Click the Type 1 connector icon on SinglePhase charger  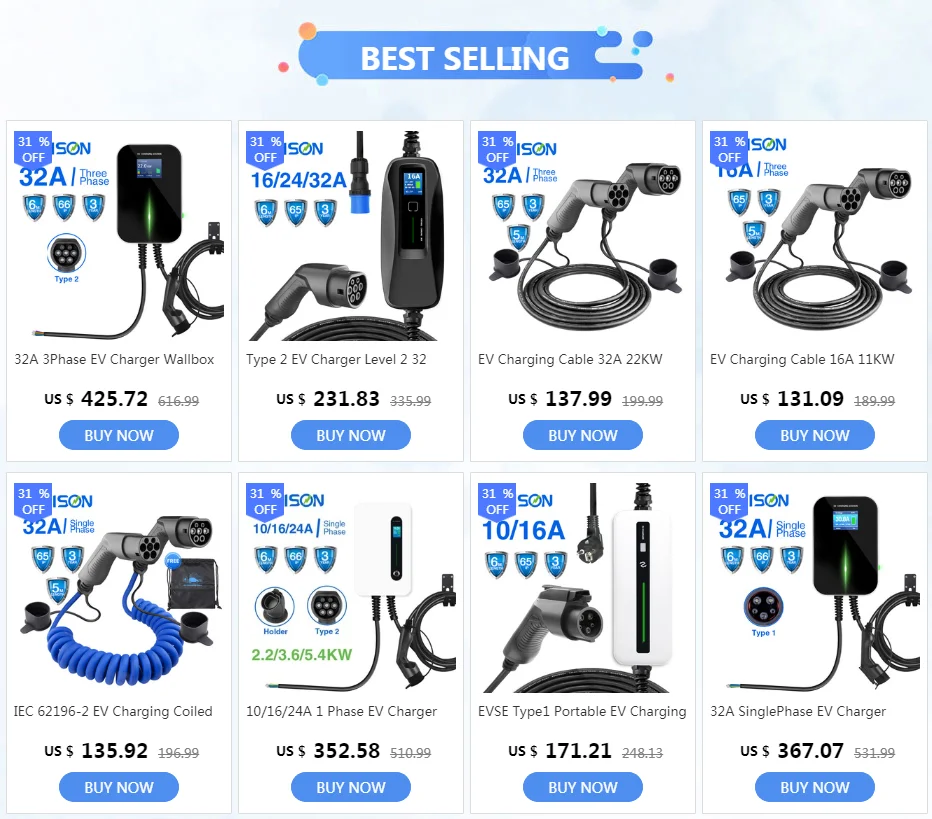(763, 612)
